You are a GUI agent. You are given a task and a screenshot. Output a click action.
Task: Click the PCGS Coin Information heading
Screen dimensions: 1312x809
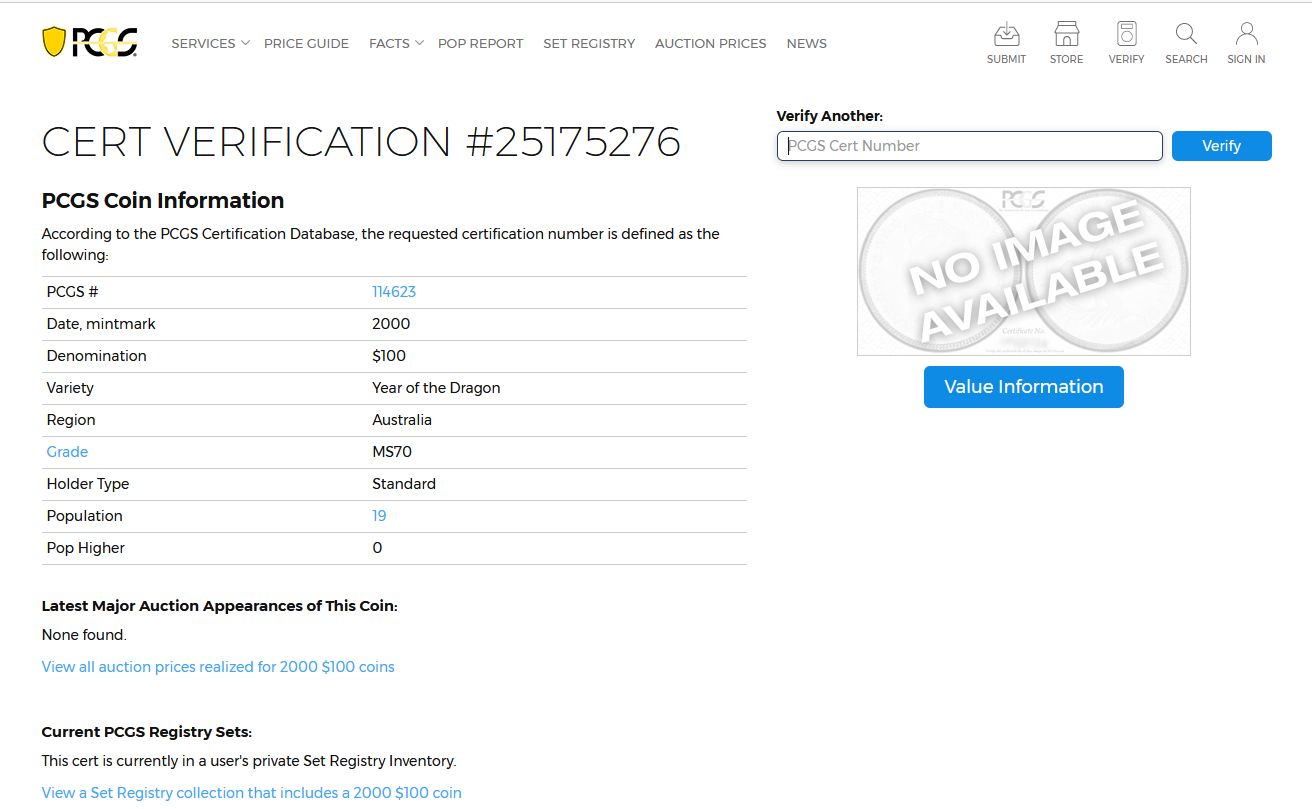(163, 200)
